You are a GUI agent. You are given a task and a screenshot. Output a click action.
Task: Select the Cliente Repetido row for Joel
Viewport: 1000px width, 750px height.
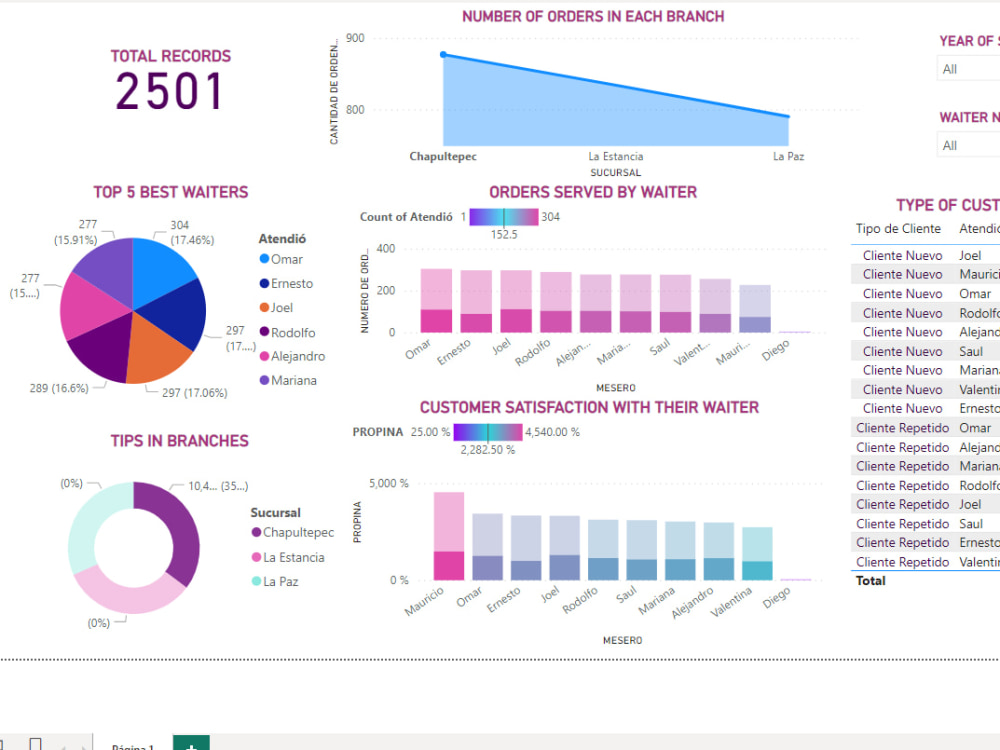(925, 504)
